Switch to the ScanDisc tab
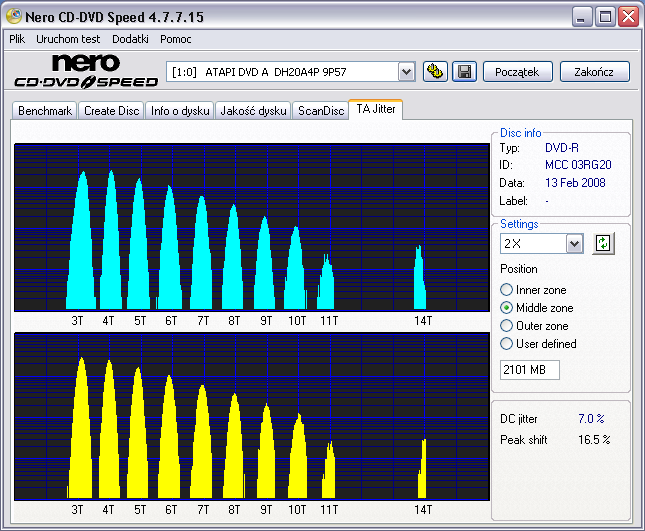 [321, 111]
